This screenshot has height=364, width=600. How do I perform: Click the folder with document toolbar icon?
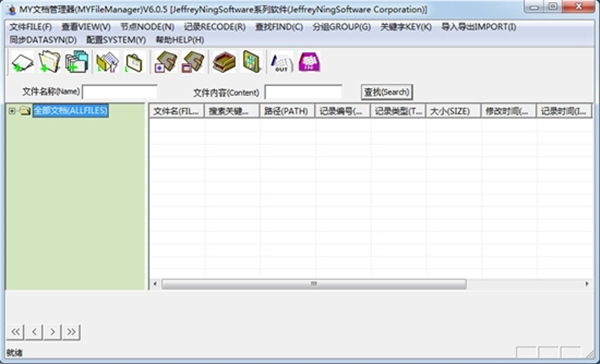tap(108, 62)
